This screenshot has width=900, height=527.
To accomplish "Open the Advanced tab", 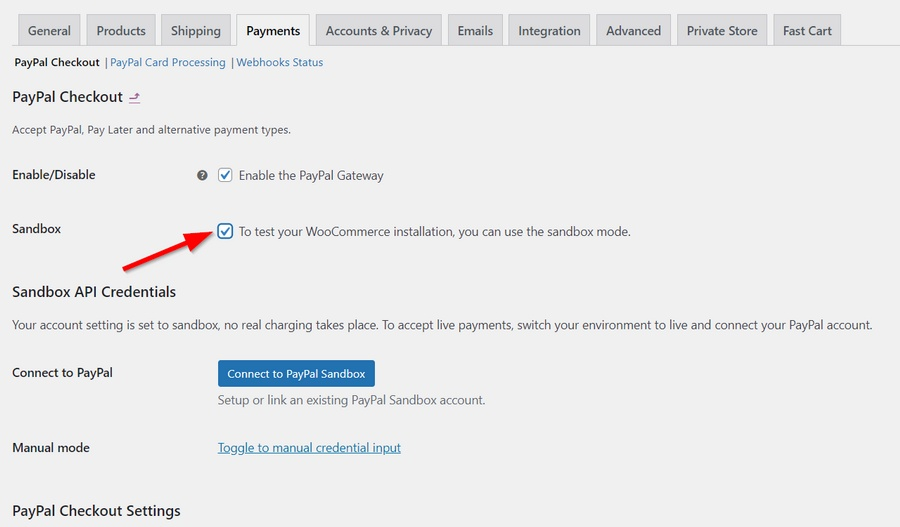I will (634, 30).
